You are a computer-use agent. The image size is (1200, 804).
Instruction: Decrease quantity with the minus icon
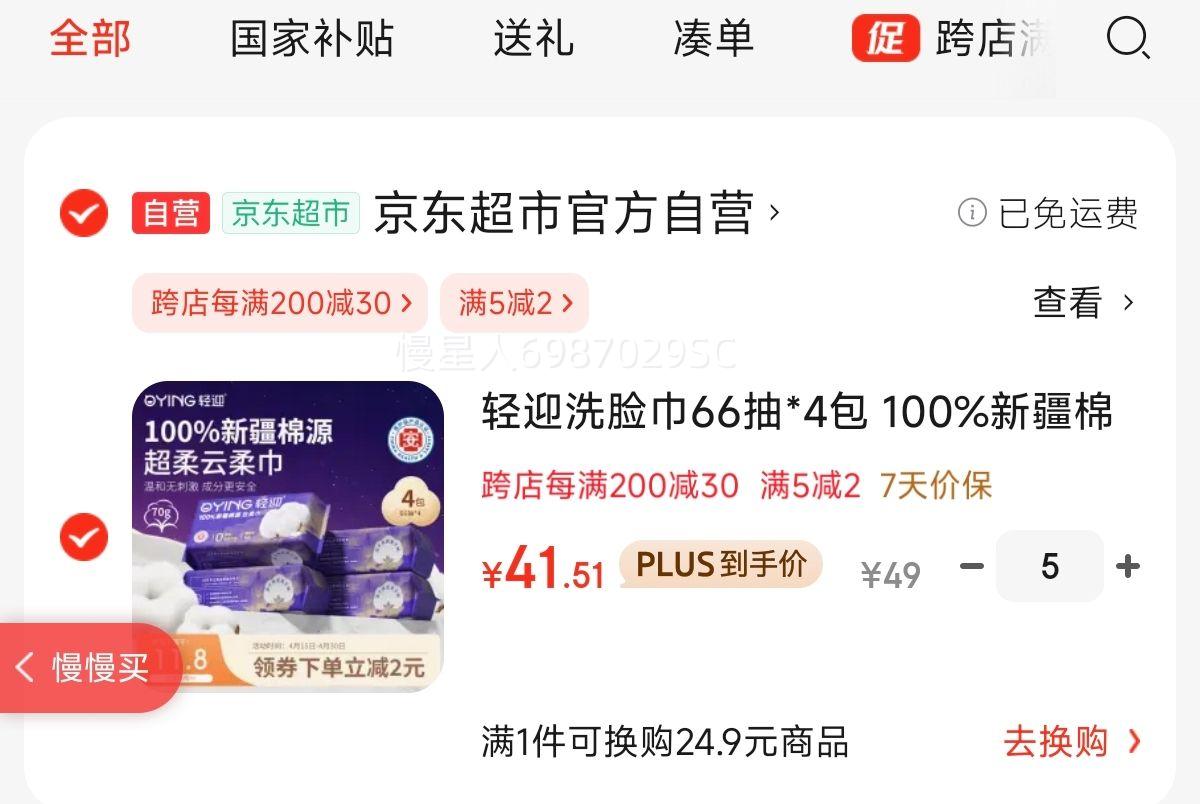tap(971, 567)
